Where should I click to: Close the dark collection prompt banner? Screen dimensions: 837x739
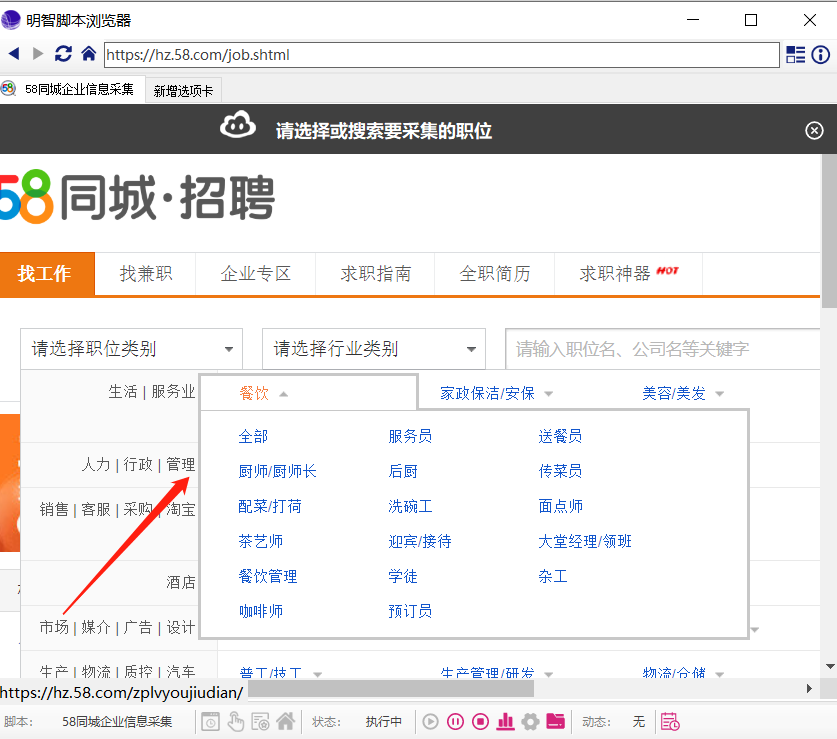coord(814,130)
